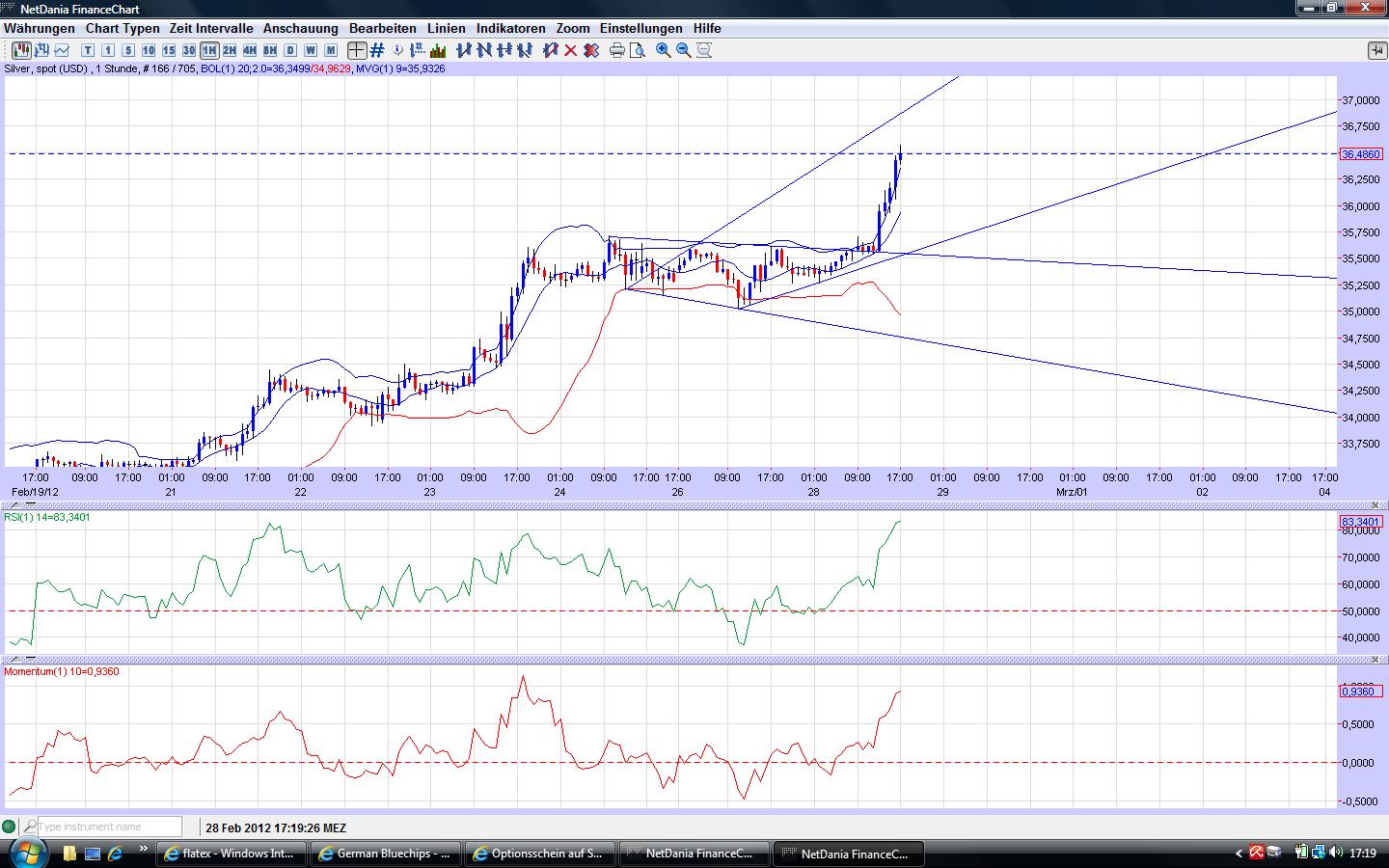
Task: Open the Hilfe menu
Action: (707, 29)
